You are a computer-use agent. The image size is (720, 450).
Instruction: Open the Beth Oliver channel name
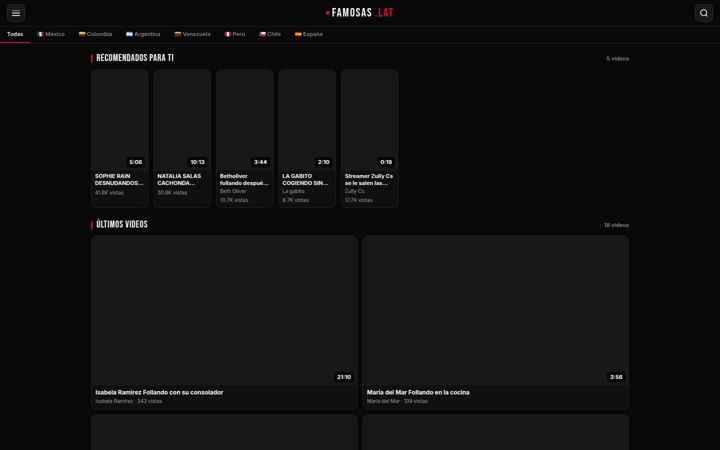click(x=233, y=191)
